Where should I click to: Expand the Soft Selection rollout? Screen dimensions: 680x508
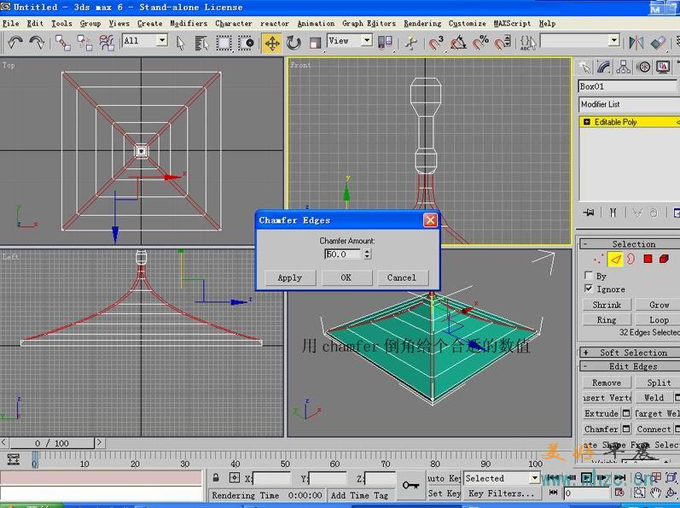tap(632, 352)
